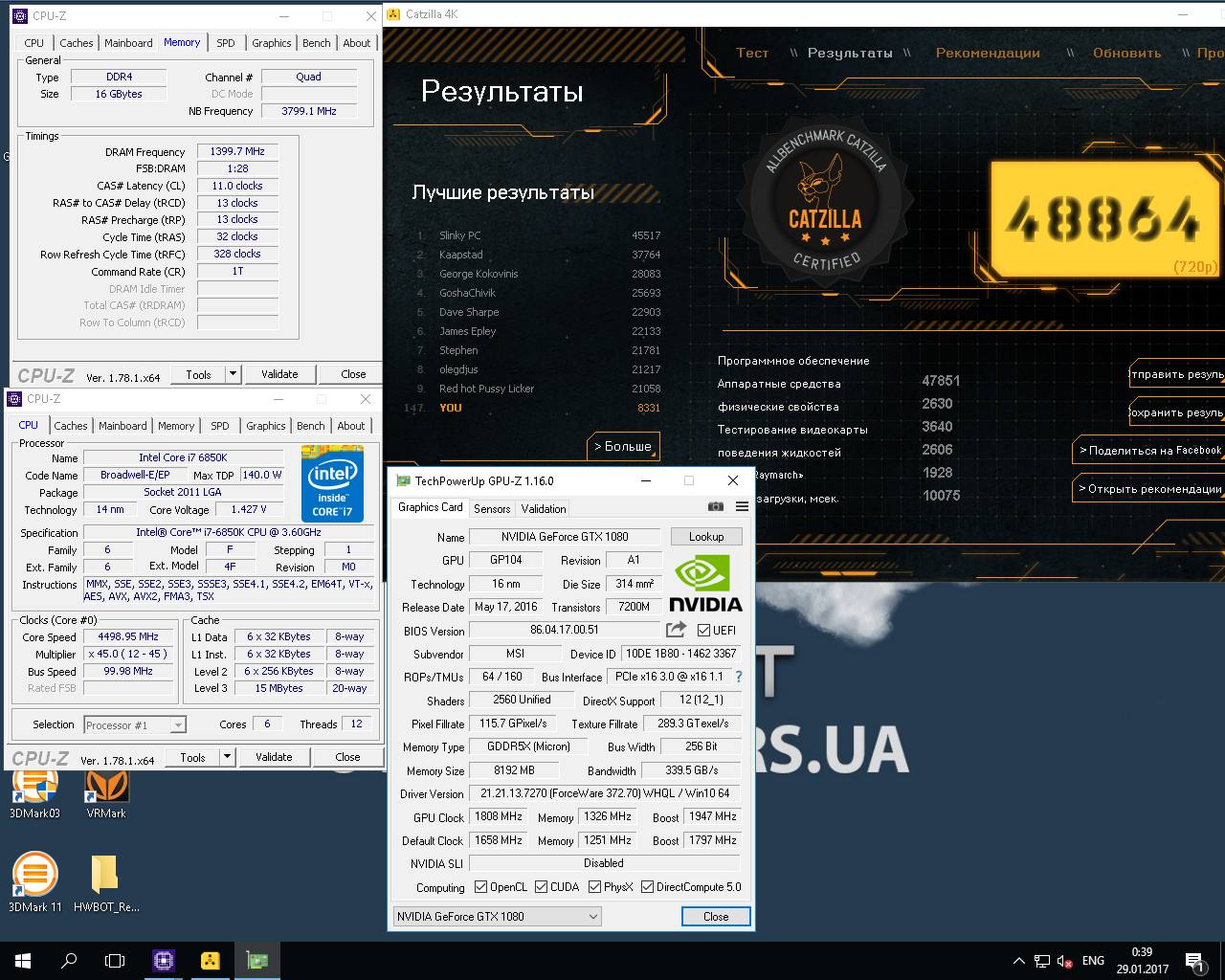
Task: Click the Close button in GPU-Z
Action: tap(716, 916)
